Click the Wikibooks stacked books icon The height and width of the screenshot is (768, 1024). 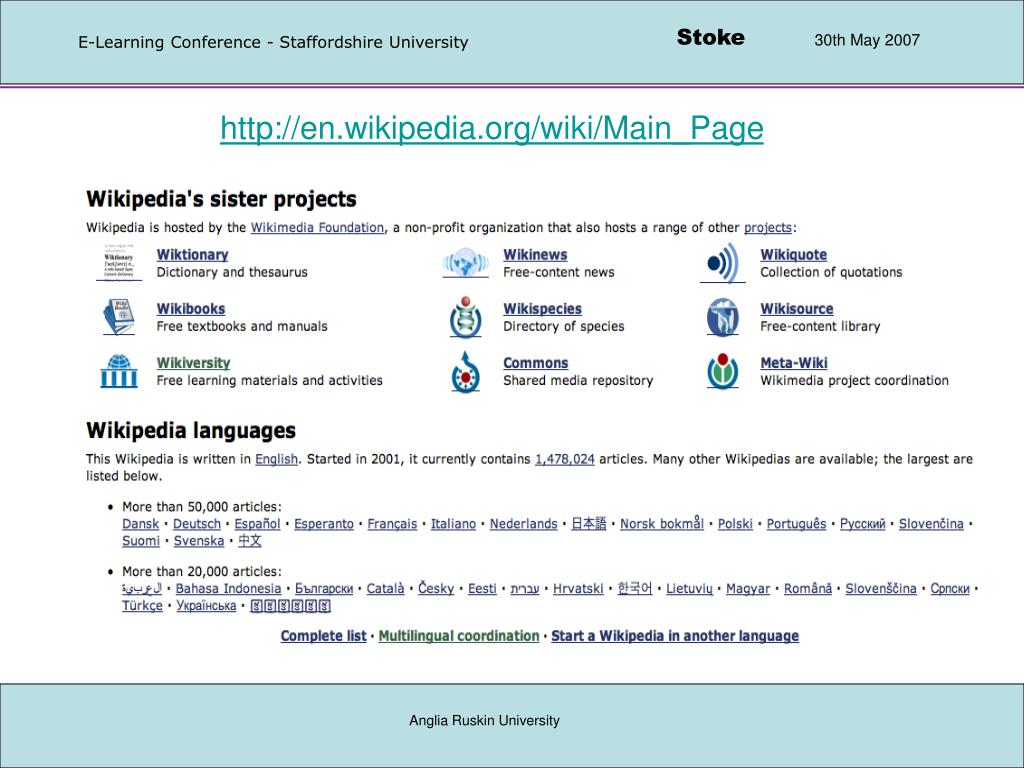119,317
